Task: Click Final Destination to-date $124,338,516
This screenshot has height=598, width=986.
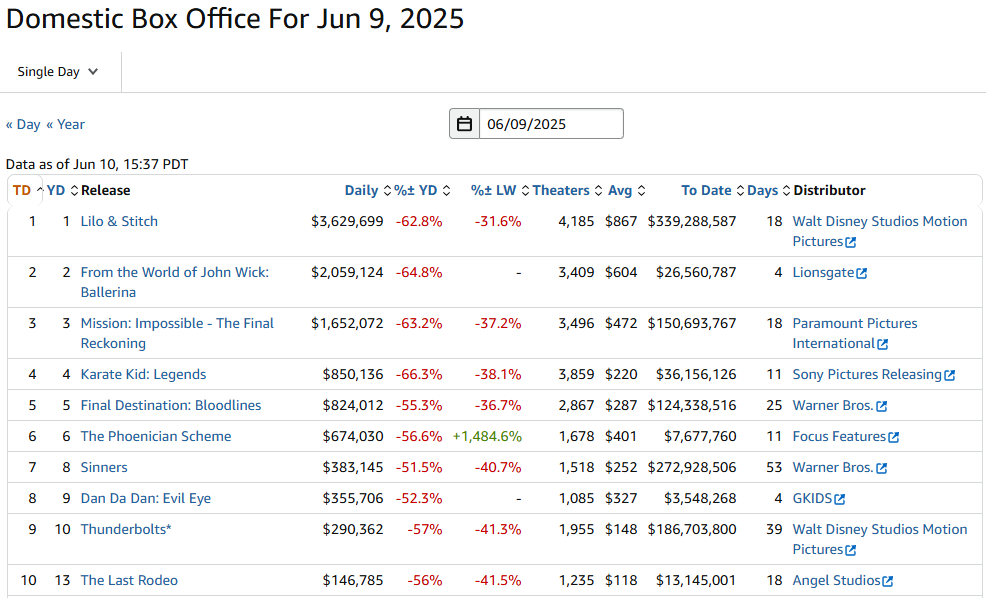Action: tap(692, 405)
